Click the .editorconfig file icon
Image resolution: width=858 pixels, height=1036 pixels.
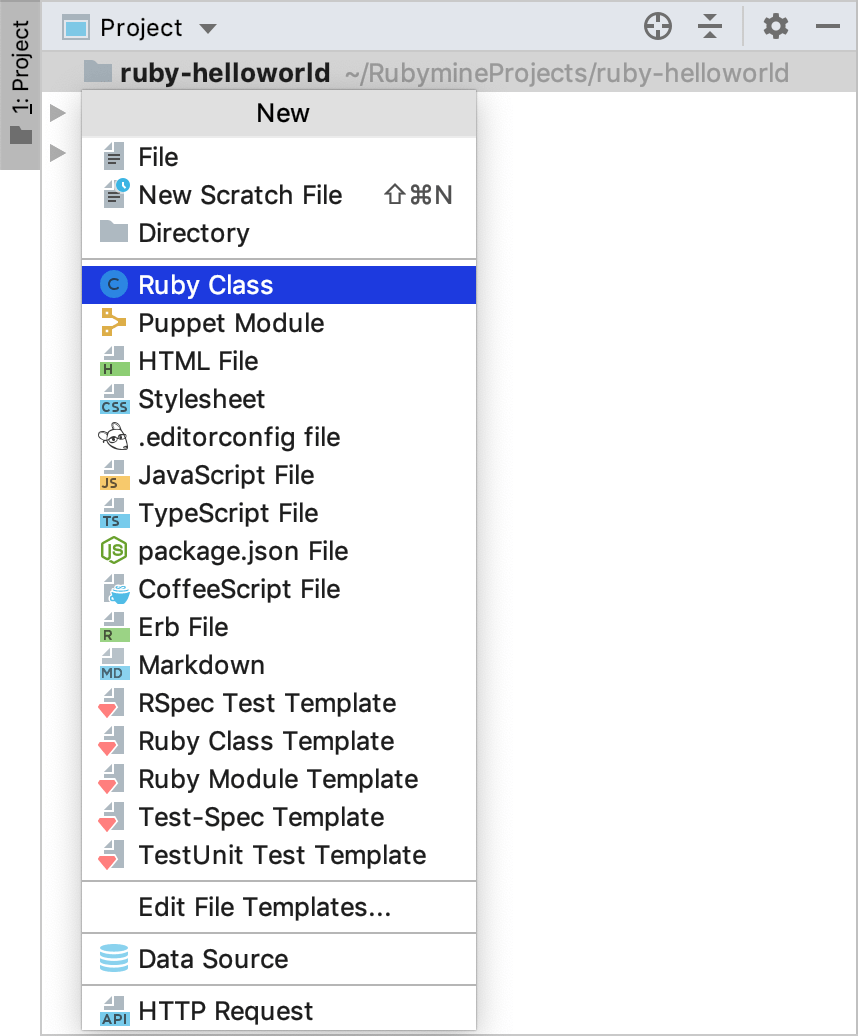click(113, 437)
